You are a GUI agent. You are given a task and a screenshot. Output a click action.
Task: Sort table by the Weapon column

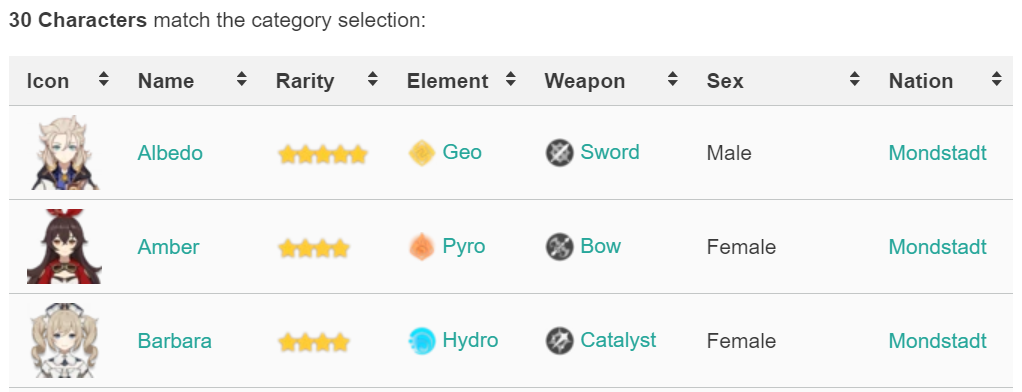(x=613, y=81)
